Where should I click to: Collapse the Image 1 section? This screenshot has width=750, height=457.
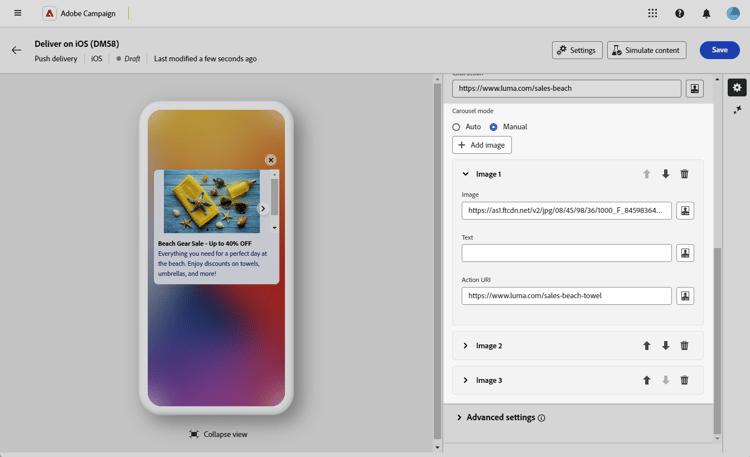tap(465, 174)
